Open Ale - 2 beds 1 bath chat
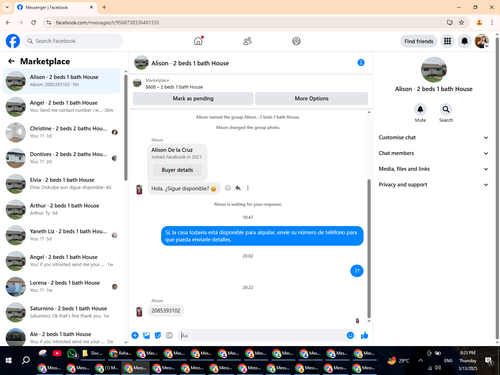The width and height of the screenshot is (500, 375). tap(62, 337)
